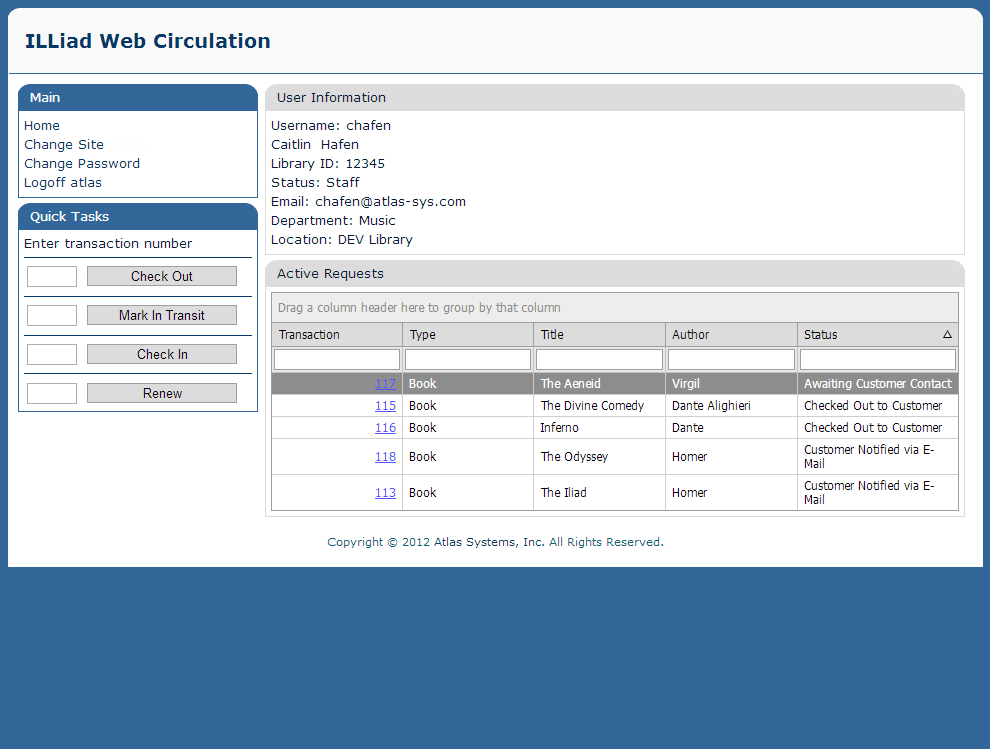This screenshot has height=749, width=990.
Task: Open transaction 117 details link
Action: 385,383
